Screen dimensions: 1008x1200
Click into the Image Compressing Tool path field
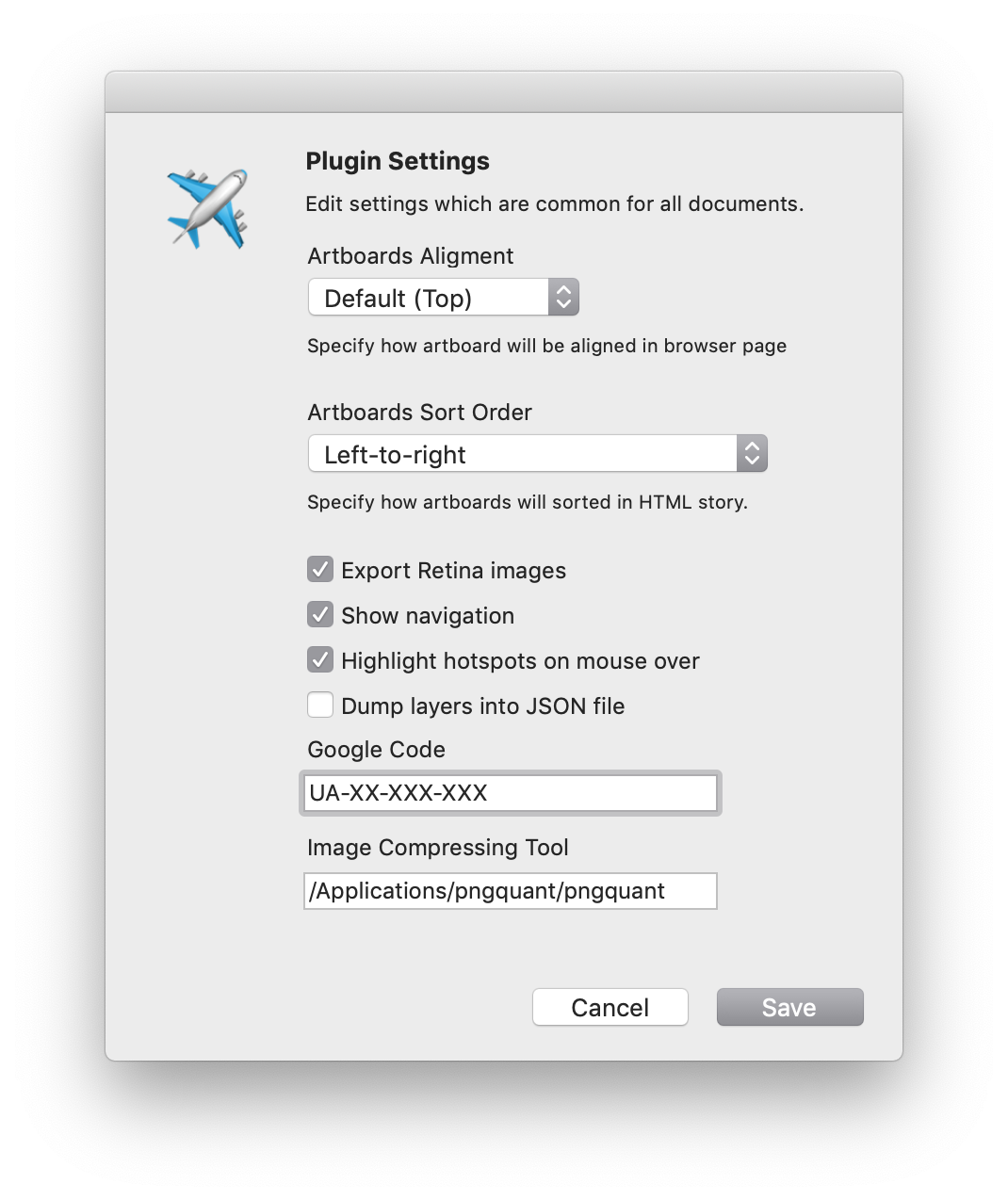tap(511, 891)
